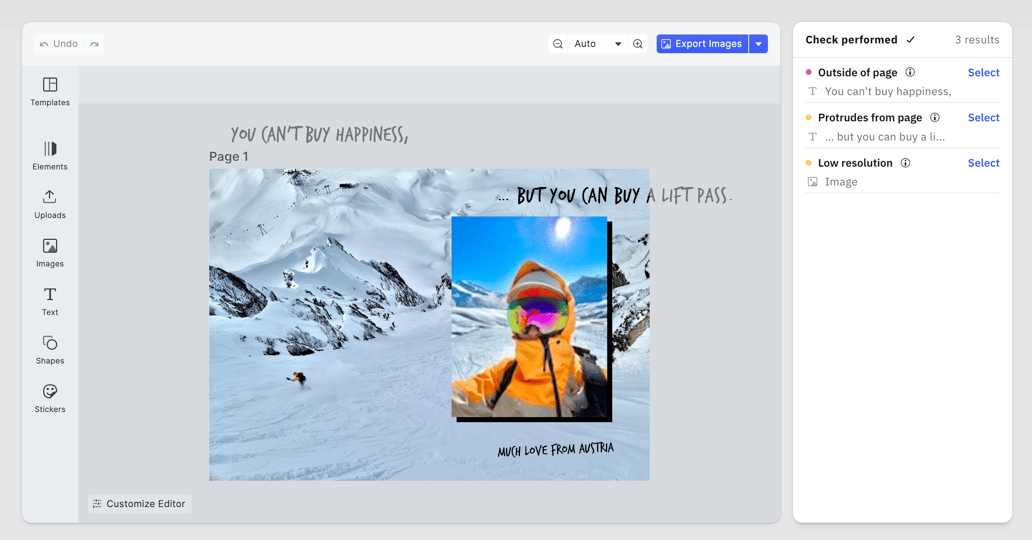This screenshot has width=1032, height=540.
Task: Show info for Outside of page
Action: (x=910, y=72)
